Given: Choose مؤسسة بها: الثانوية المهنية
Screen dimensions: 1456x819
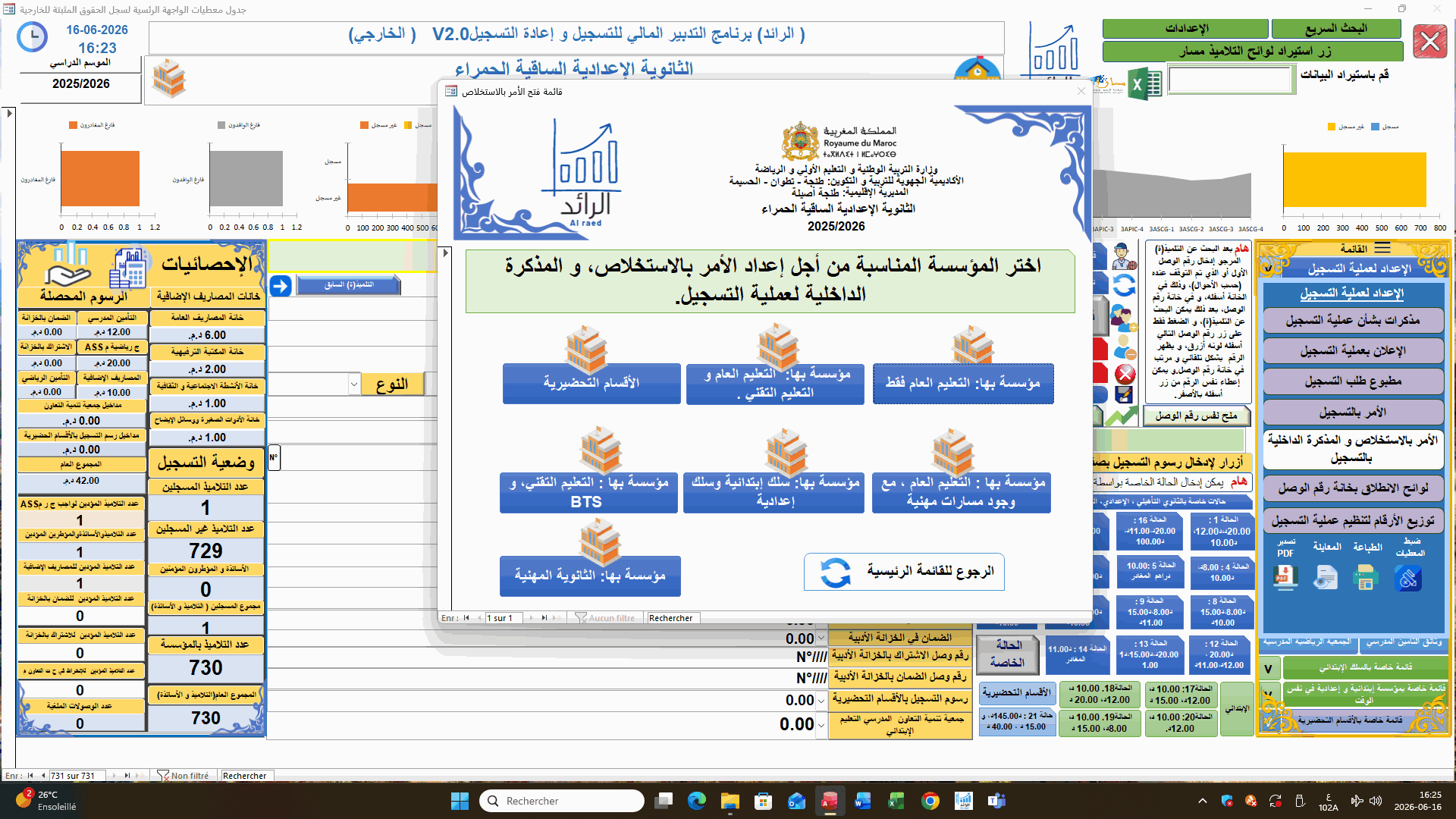Looking at the screenshot, I should 590,576.
